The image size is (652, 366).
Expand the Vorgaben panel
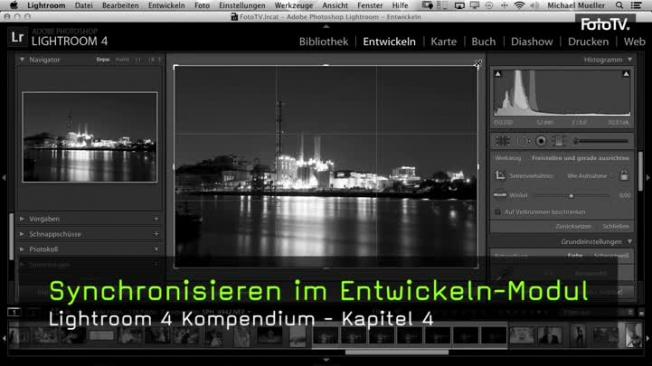point(22,219)
